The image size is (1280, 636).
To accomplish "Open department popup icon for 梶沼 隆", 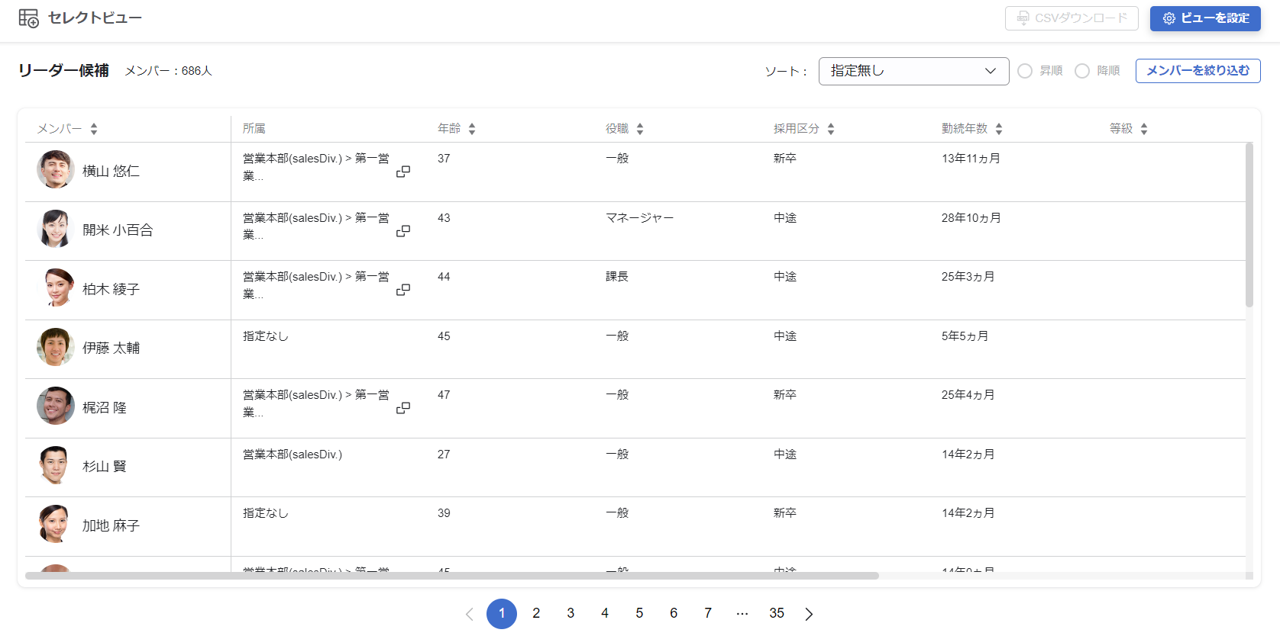I will click(403, 408).
